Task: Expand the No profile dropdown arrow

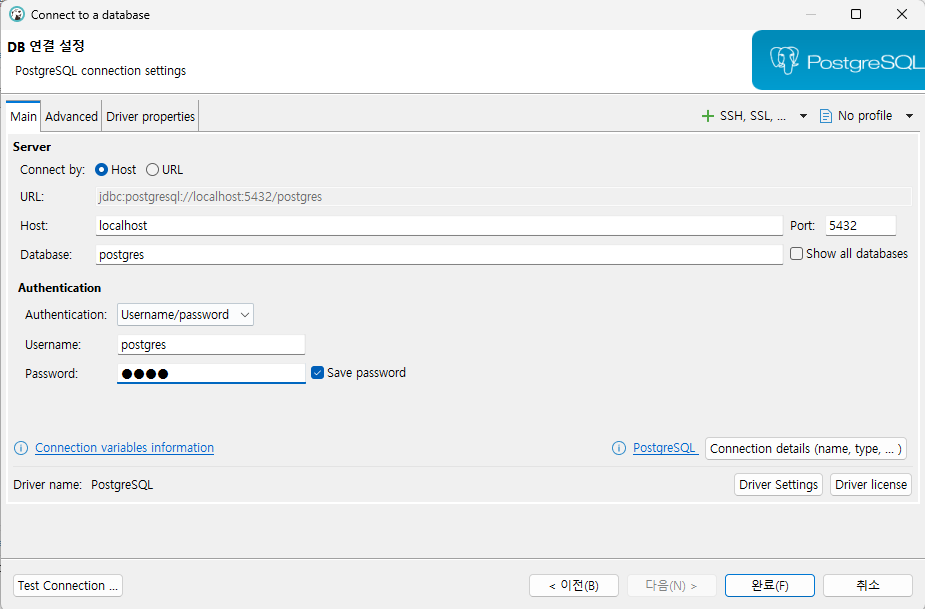Action: (909, 116)
